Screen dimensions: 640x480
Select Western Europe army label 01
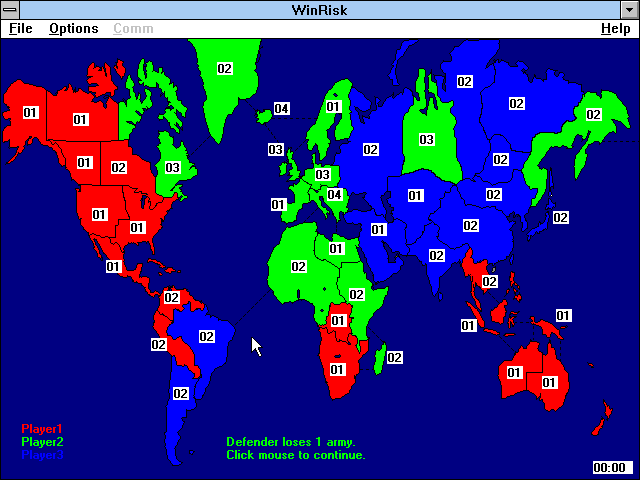pyautogui.click(x=278, y=204)
